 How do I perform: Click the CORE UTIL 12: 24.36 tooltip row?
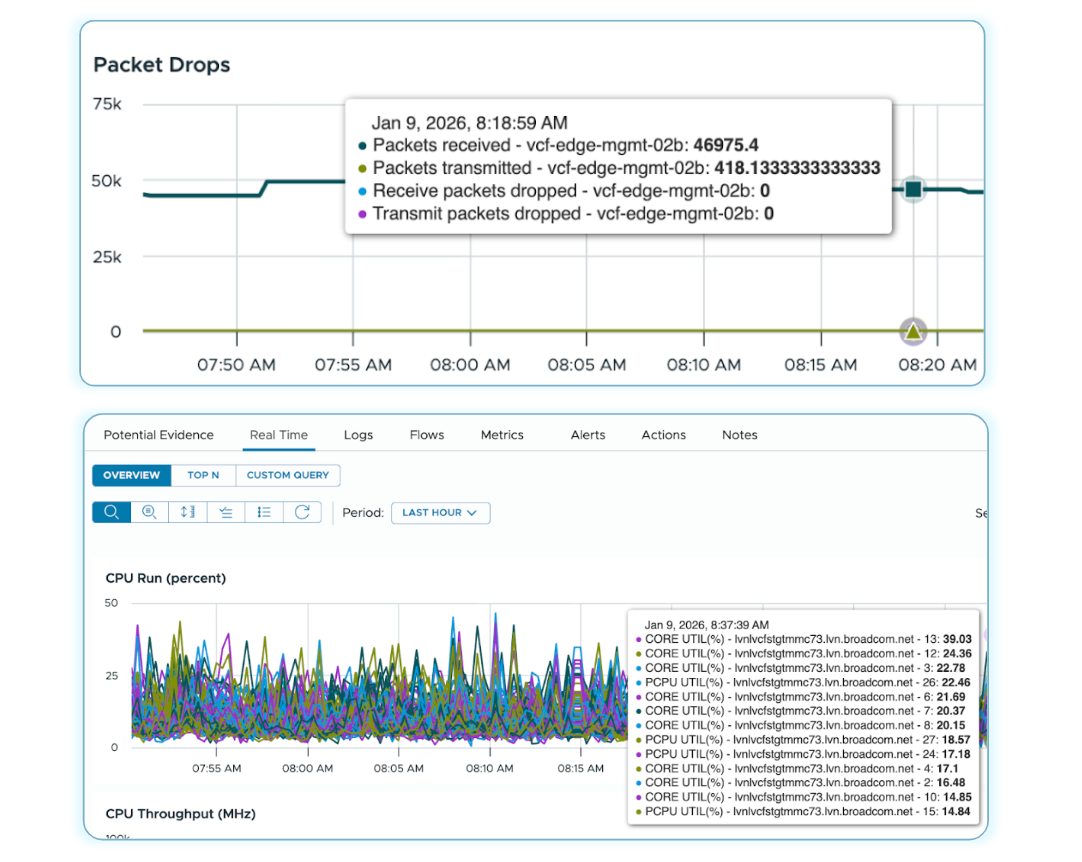click(x=803, y=654)
